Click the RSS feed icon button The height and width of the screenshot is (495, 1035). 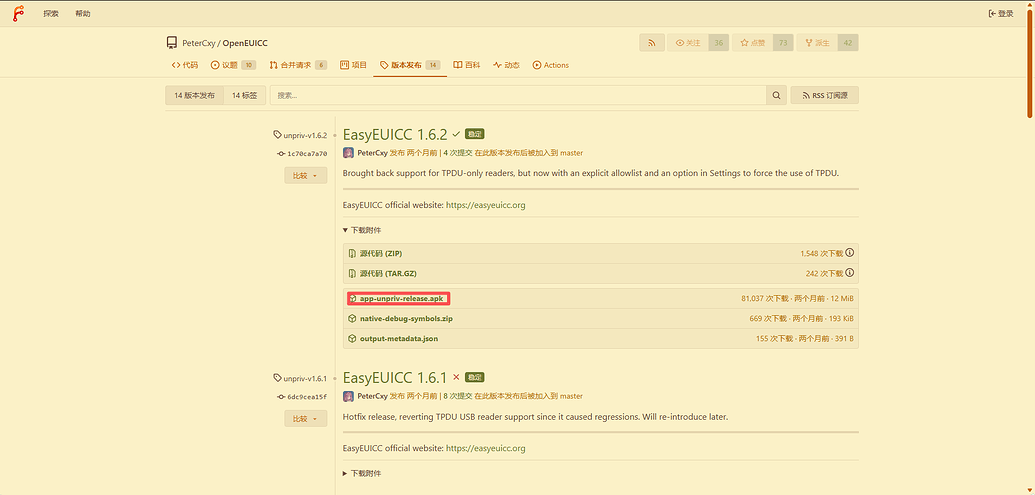click(x=651, y=43)
